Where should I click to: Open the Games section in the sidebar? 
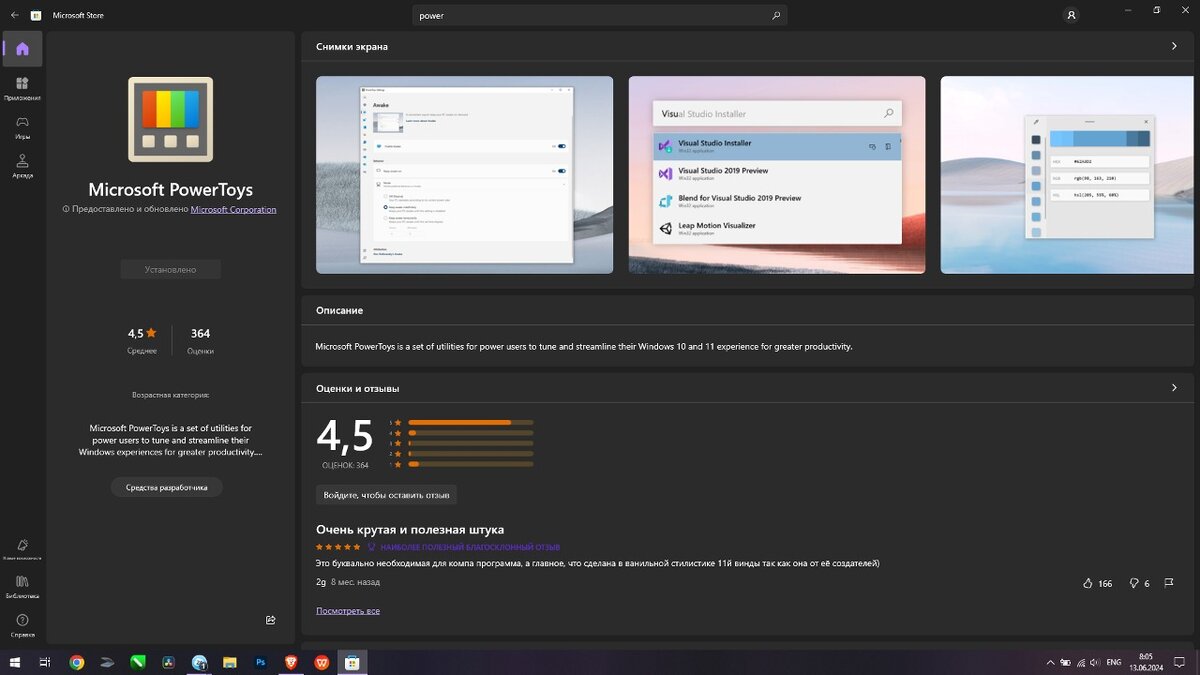pyautogui.click(x=23, y=127)
